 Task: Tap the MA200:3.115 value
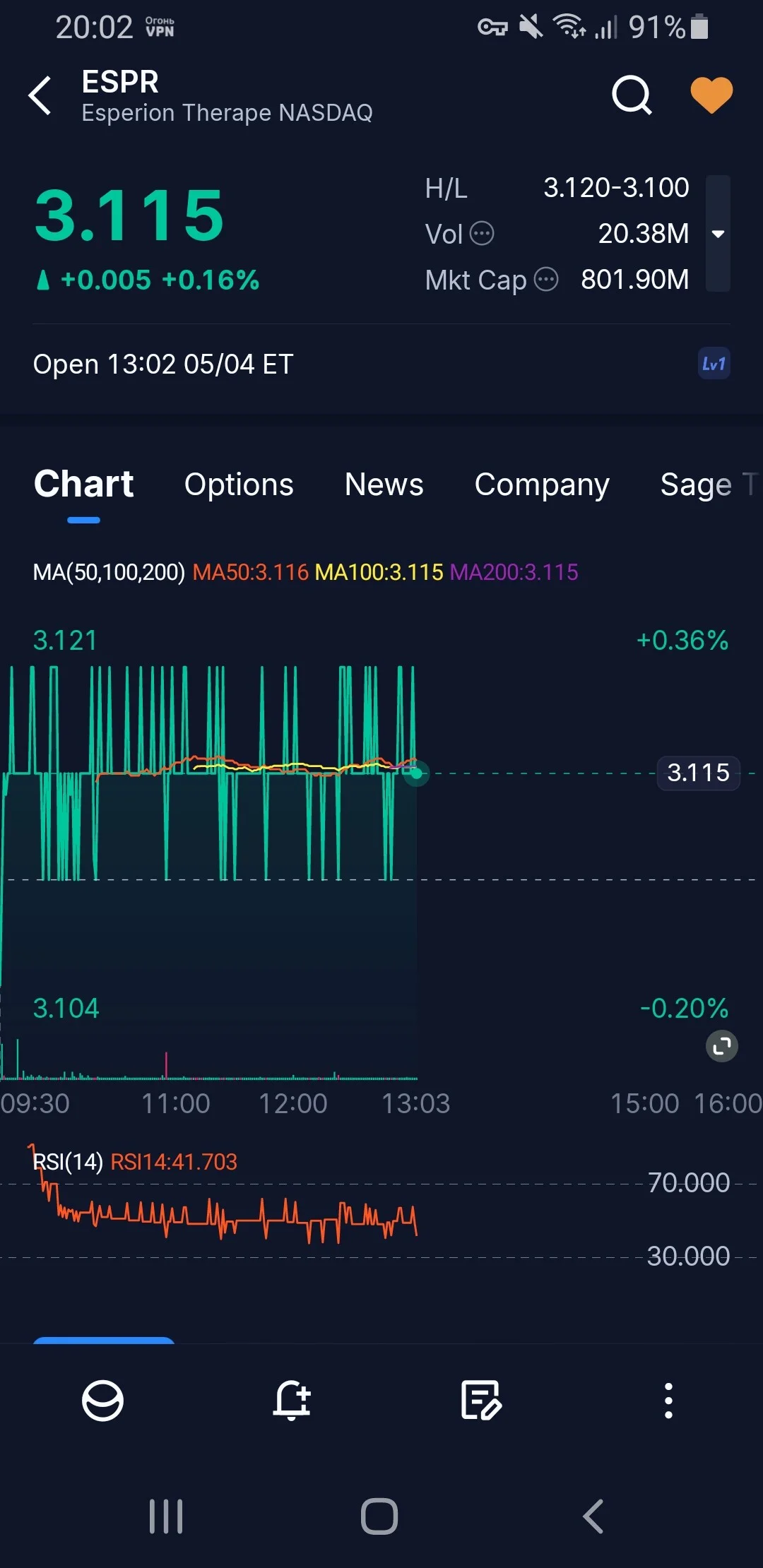pos(514,572)
